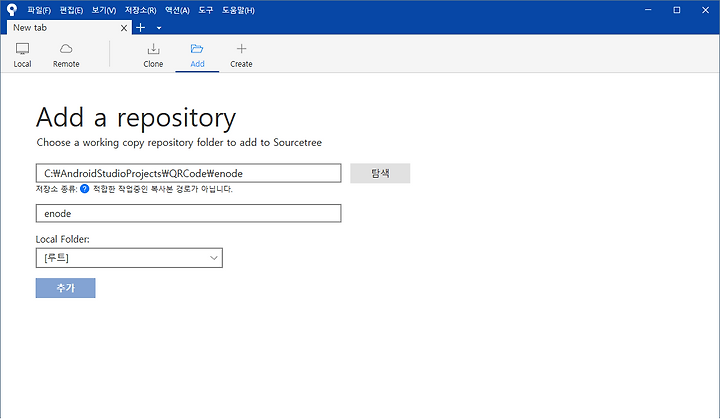Focus the enode name input field

[x=188, y=213]
